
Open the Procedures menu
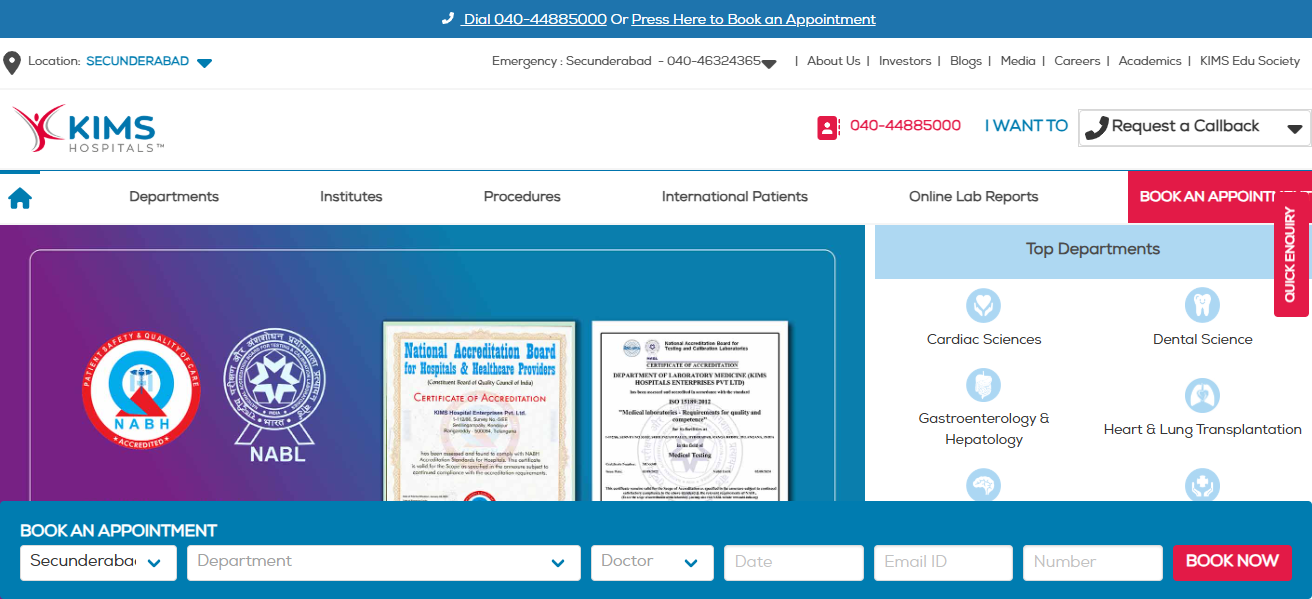(x=522, y=197)
